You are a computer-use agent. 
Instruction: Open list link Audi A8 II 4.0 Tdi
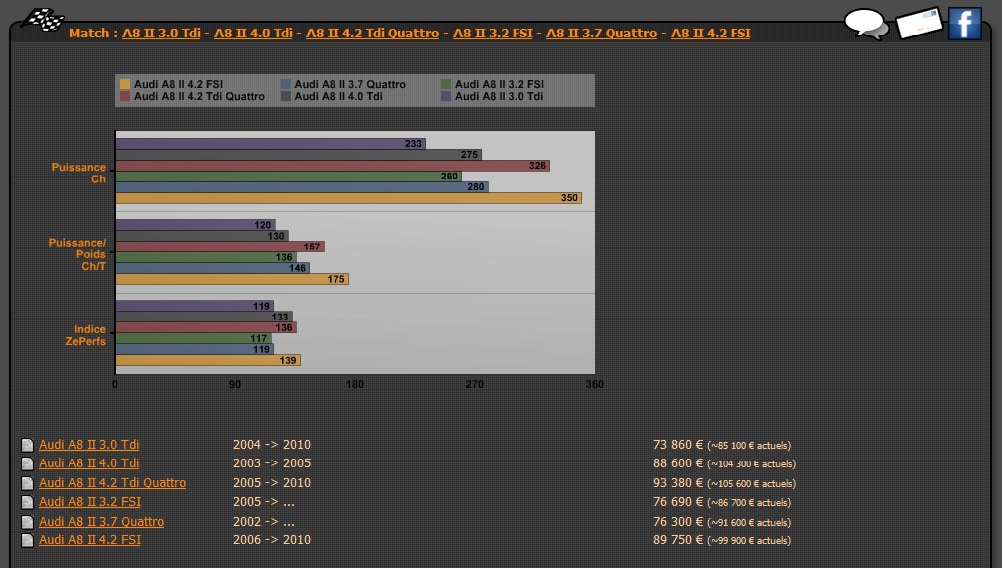pyautogui.click(x=89, y=463)
